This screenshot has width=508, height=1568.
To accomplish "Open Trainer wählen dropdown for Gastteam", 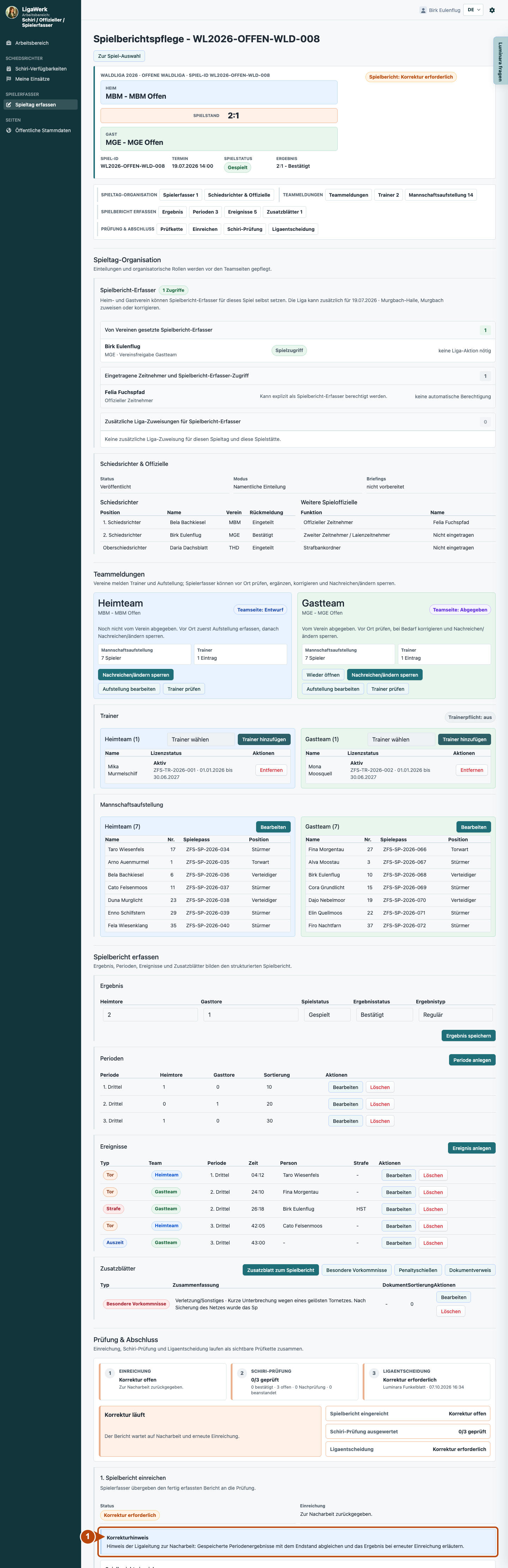I will [x=402, y=739].
